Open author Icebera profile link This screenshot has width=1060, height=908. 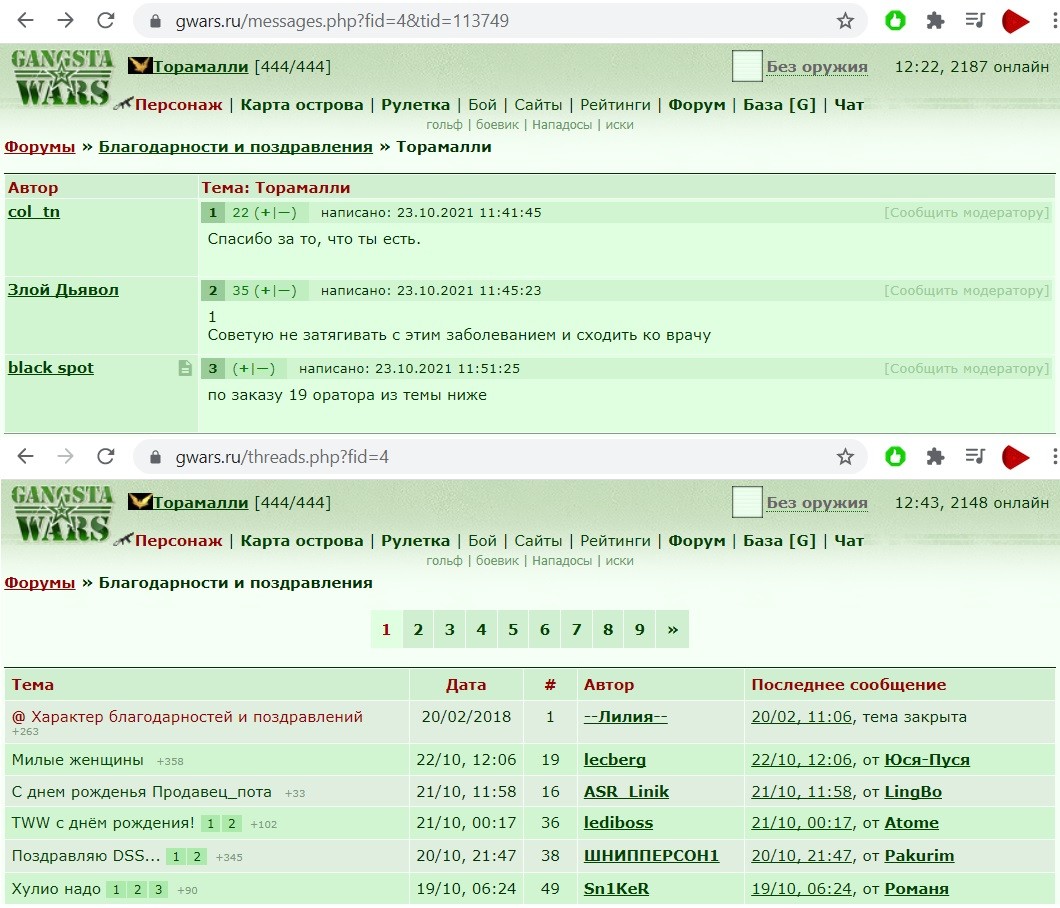(615, 760)
